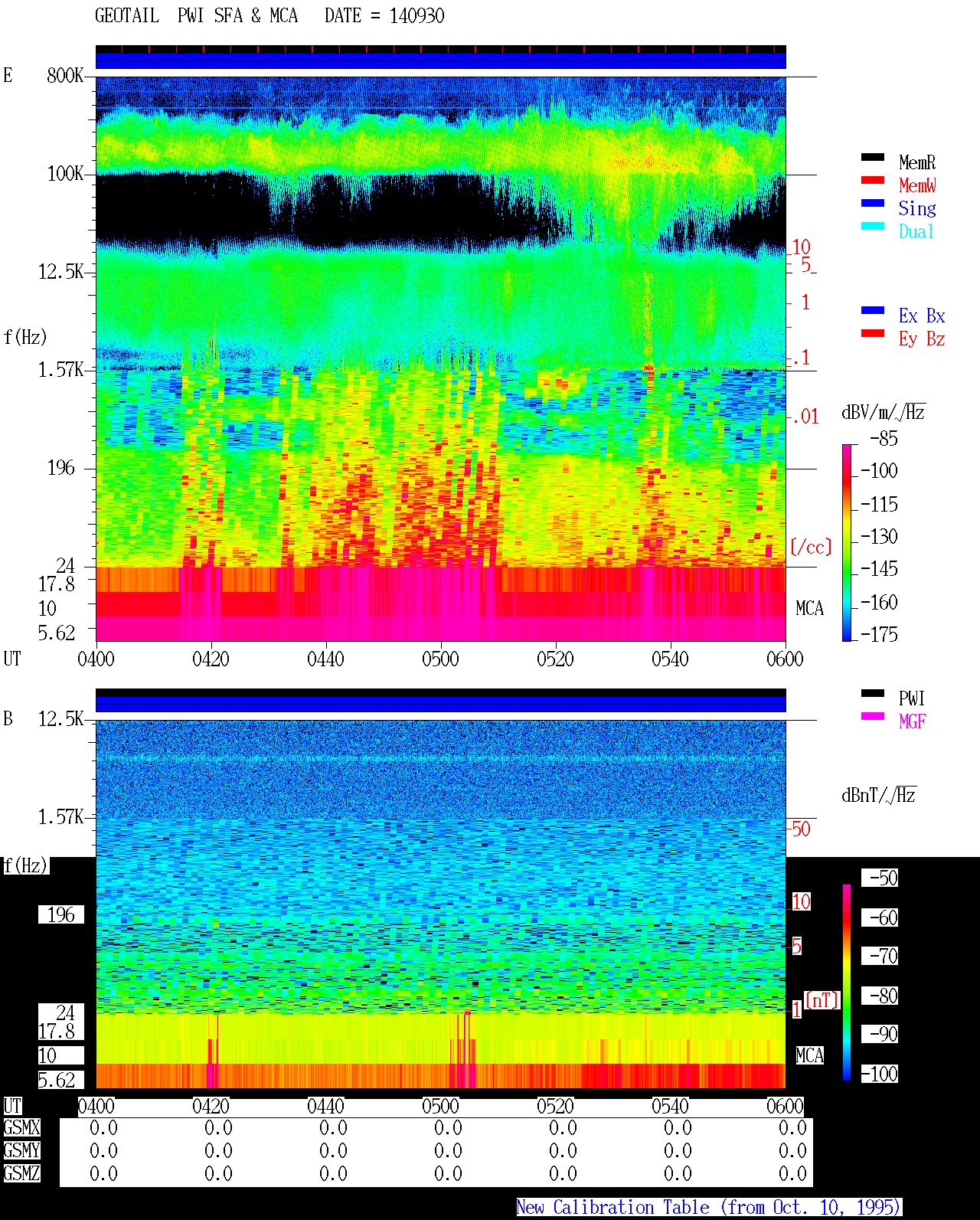The width and height of the screenshot is (980, 1220).
Task: Click the -175 color scale value
Action: 879,634
